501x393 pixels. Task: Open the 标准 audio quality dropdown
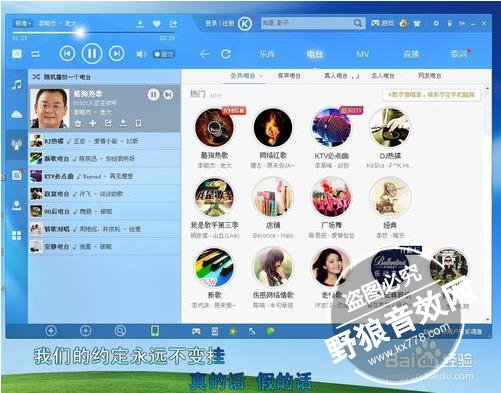(23, 23)
